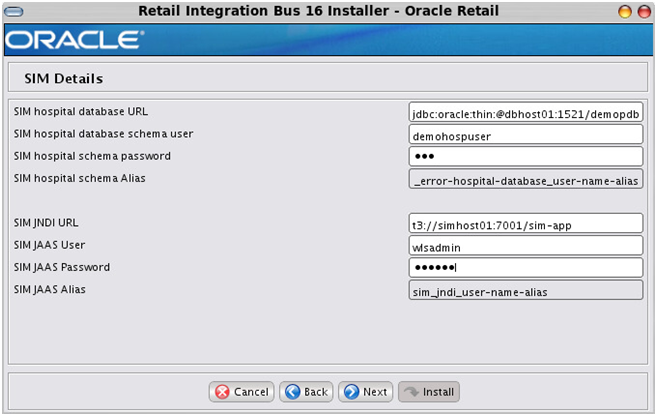The height and width of the screenshot is (416, 657).
Task: Go Back to the previous installer step
Action: point(306,392)
